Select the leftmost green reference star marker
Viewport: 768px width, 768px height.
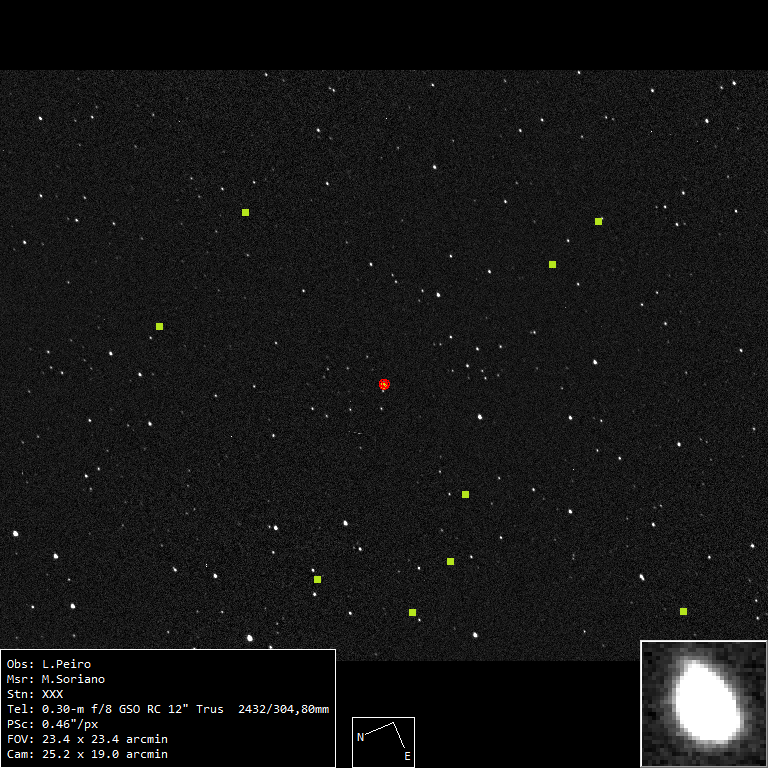(159, 326)
